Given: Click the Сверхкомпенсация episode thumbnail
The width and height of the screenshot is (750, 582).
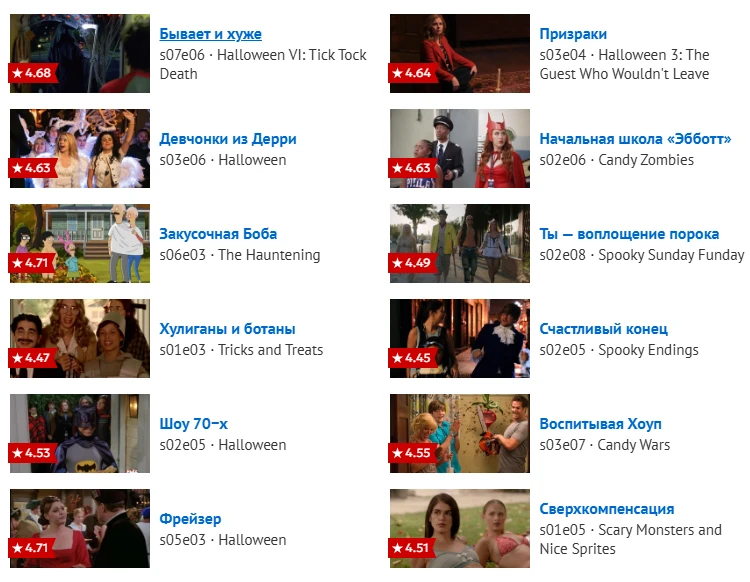Looking at the screenshot, I should 460,528.
